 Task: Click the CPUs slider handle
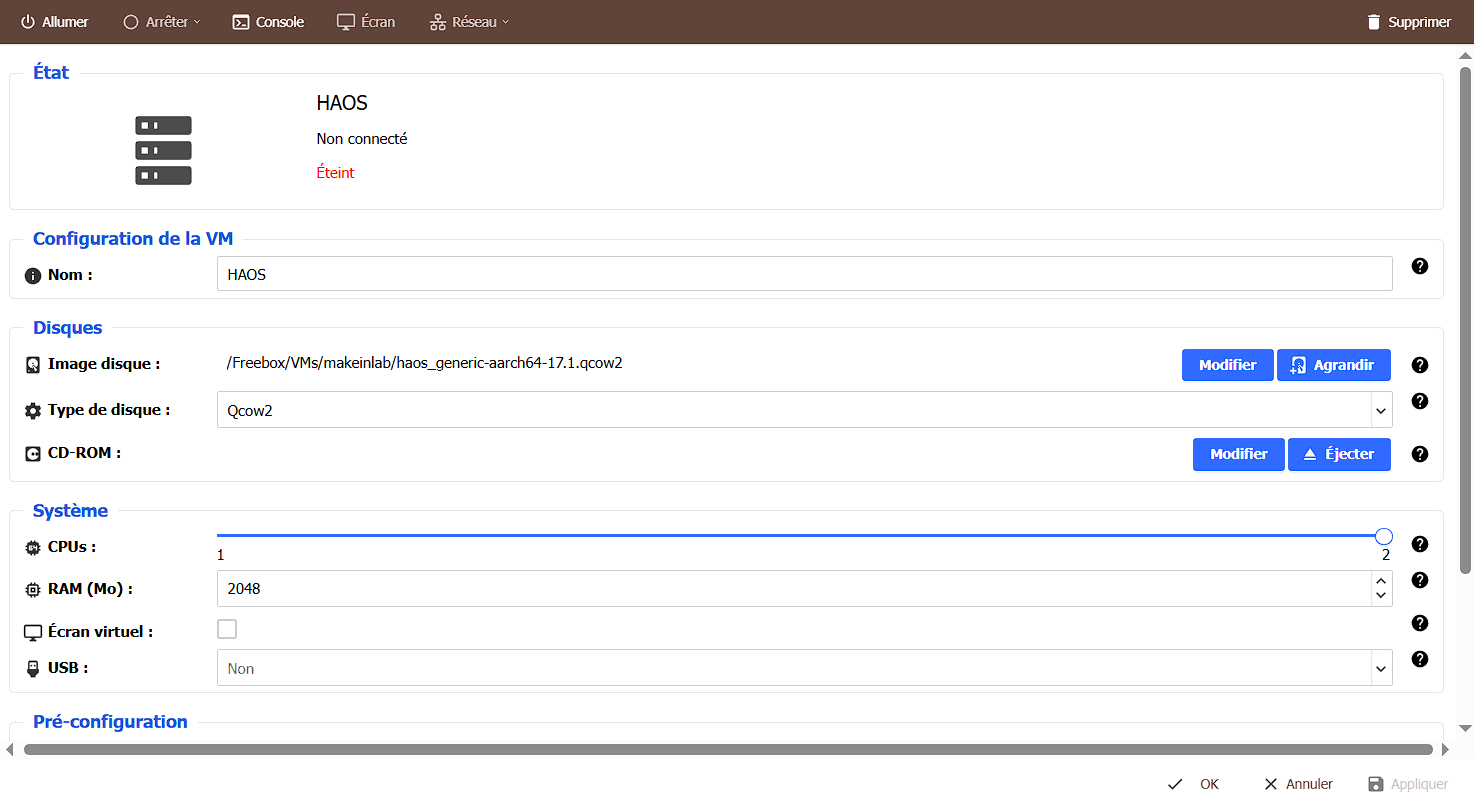pos(1384,536)
